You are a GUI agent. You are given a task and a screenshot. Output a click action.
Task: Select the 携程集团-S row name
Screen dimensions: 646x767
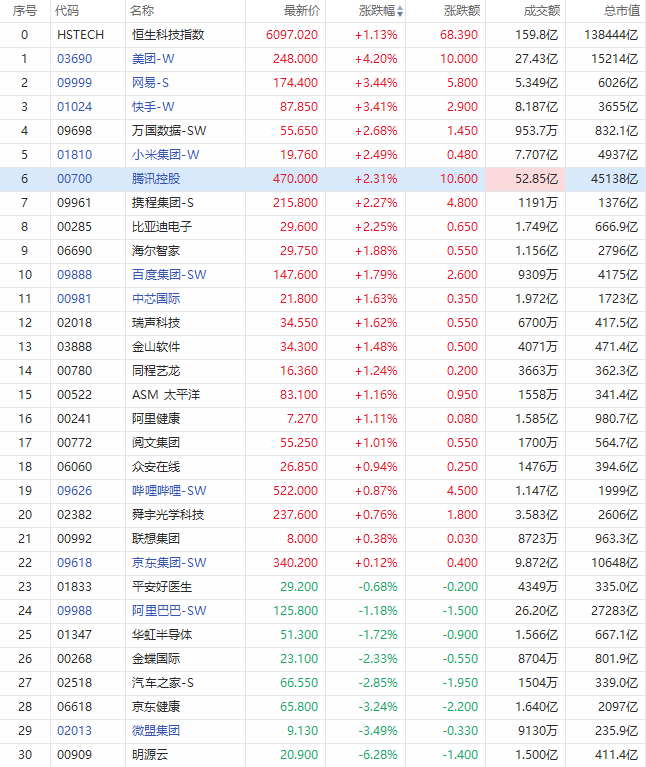click(x=162, y=203)
